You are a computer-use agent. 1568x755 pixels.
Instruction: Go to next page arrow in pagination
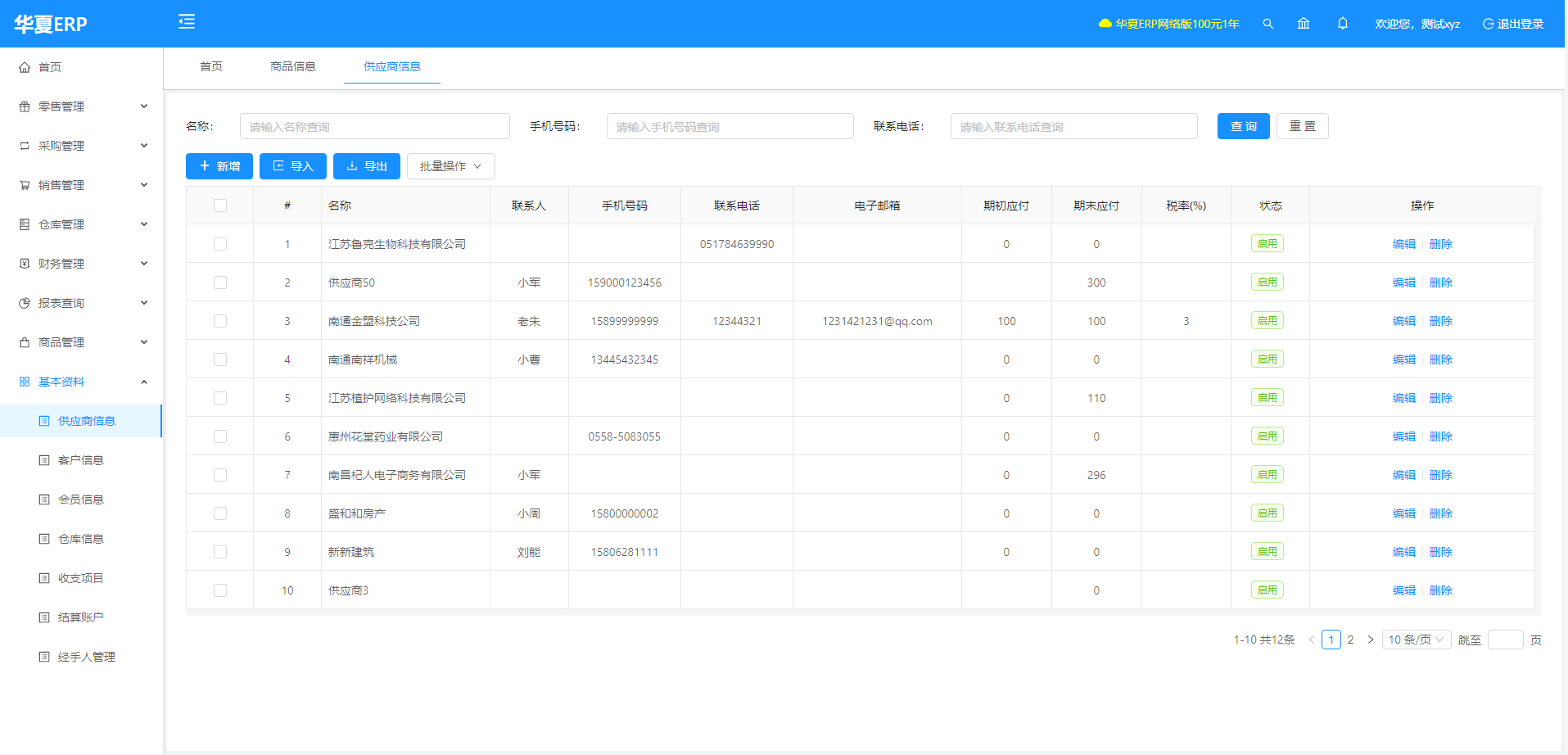1371,640
